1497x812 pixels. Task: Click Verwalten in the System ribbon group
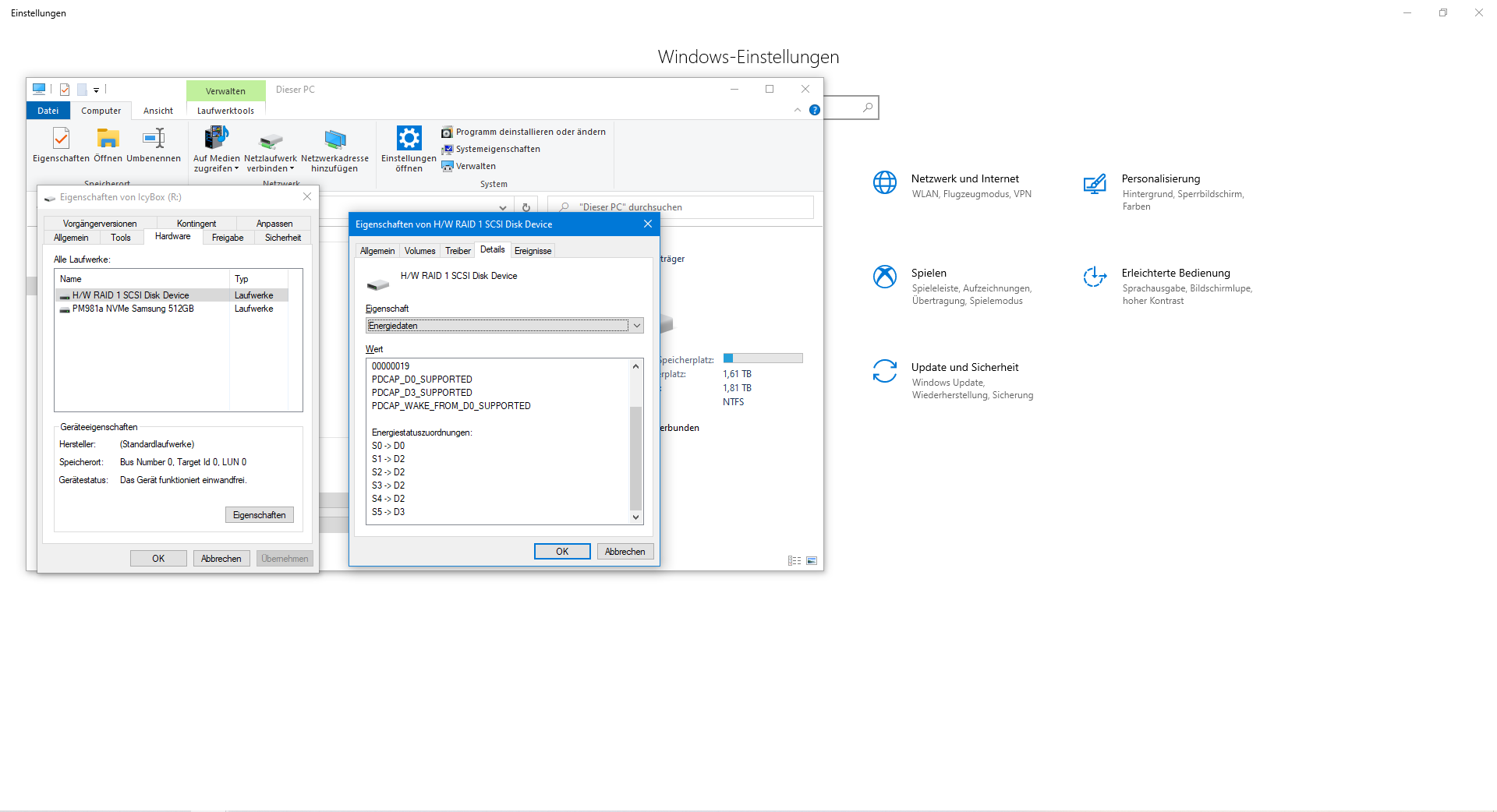469,166
